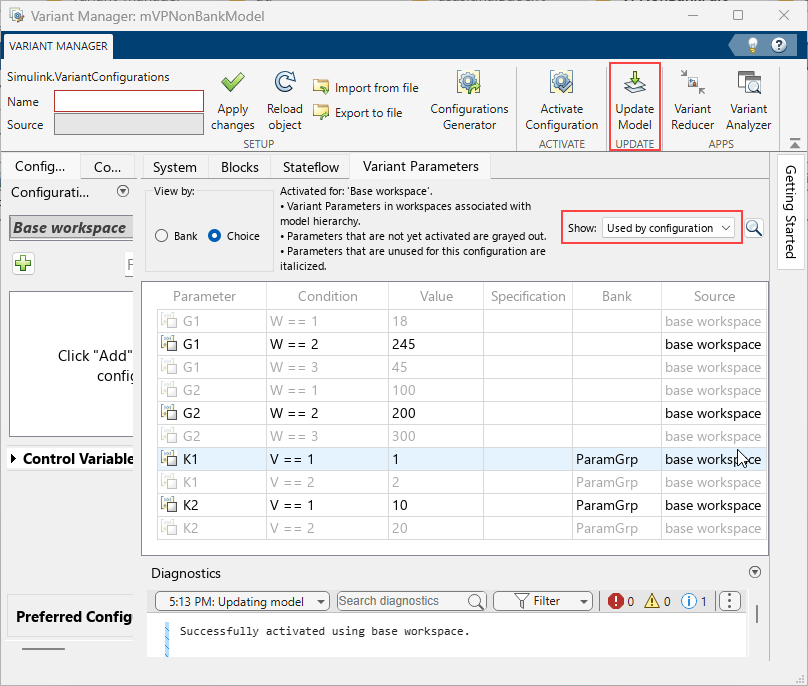Image resolution: width=808 pixels, height=686 pixels.
Task: Click Export to file
Action: point(358,112)
